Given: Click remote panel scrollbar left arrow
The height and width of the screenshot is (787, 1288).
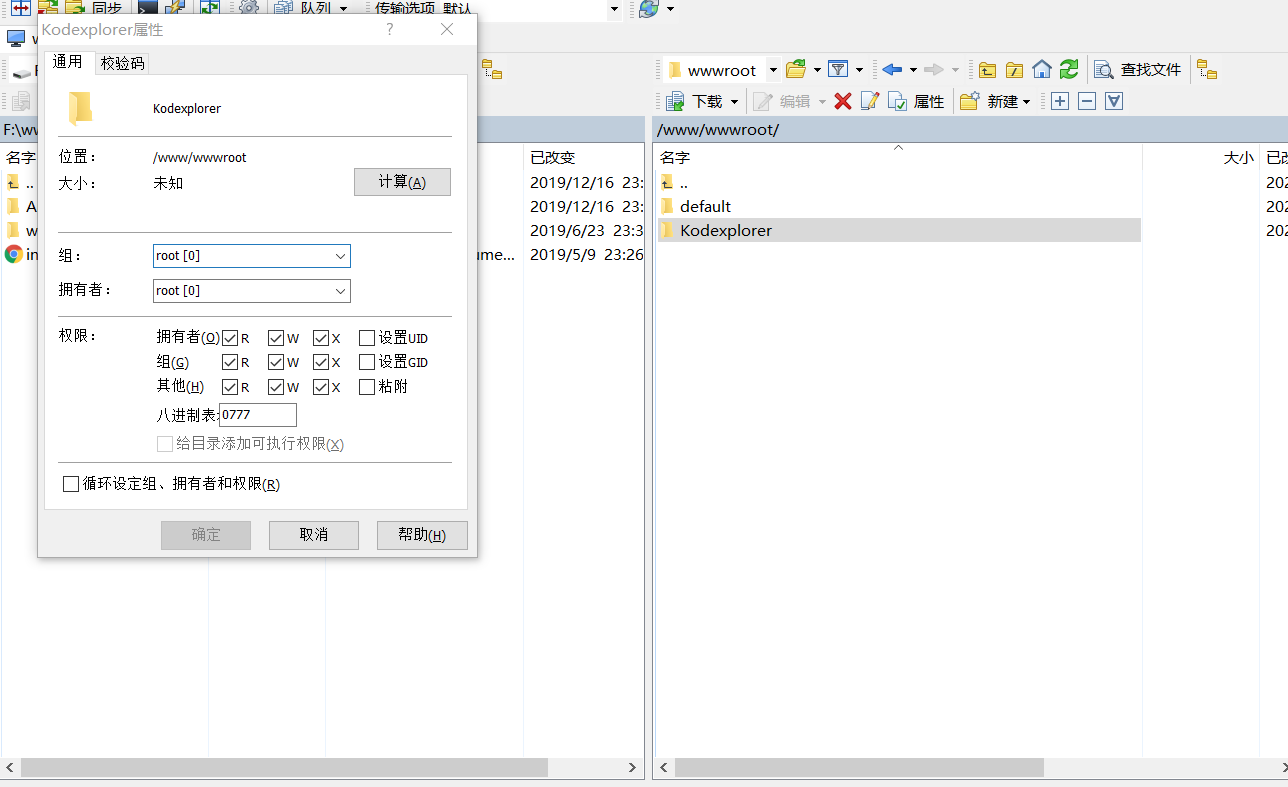Looking at the screenshot, I should click(663, 767).
